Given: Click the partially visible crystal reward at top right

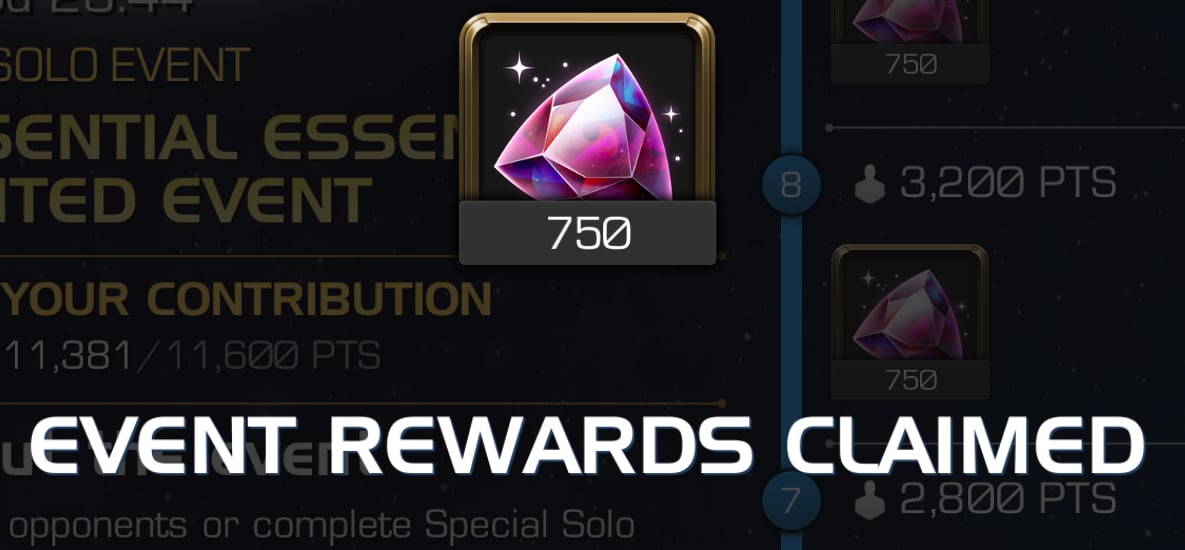Looking at the screenshot, I should coord(910,21).
